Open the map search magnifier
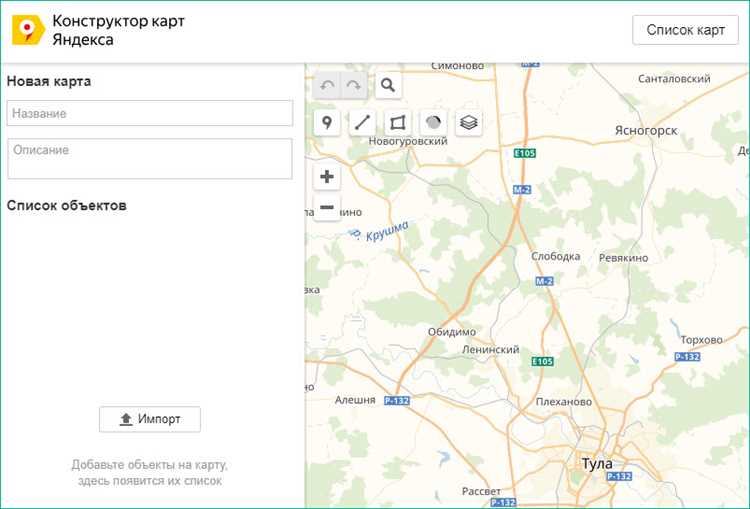Viewport: 750px width, 509px height. tap(389, 86)
